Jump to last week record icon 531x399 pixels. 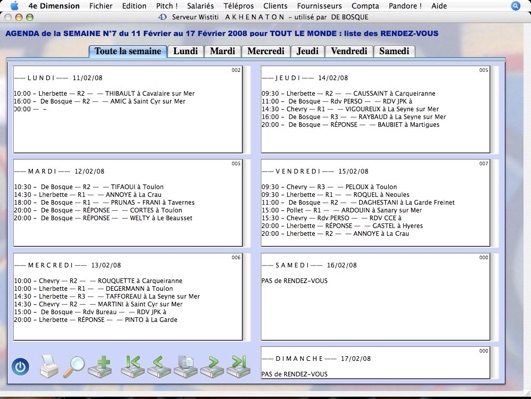(x=238, y=366)
